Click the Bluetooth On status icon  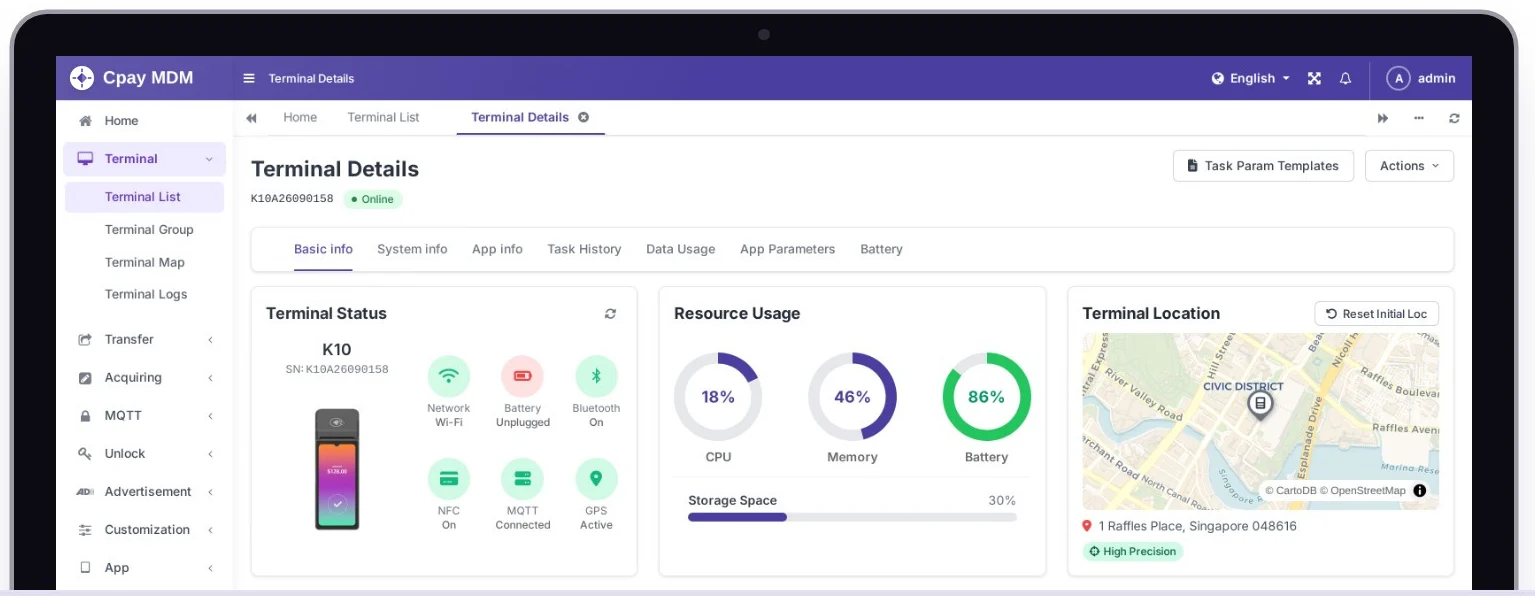coord(596,377)
